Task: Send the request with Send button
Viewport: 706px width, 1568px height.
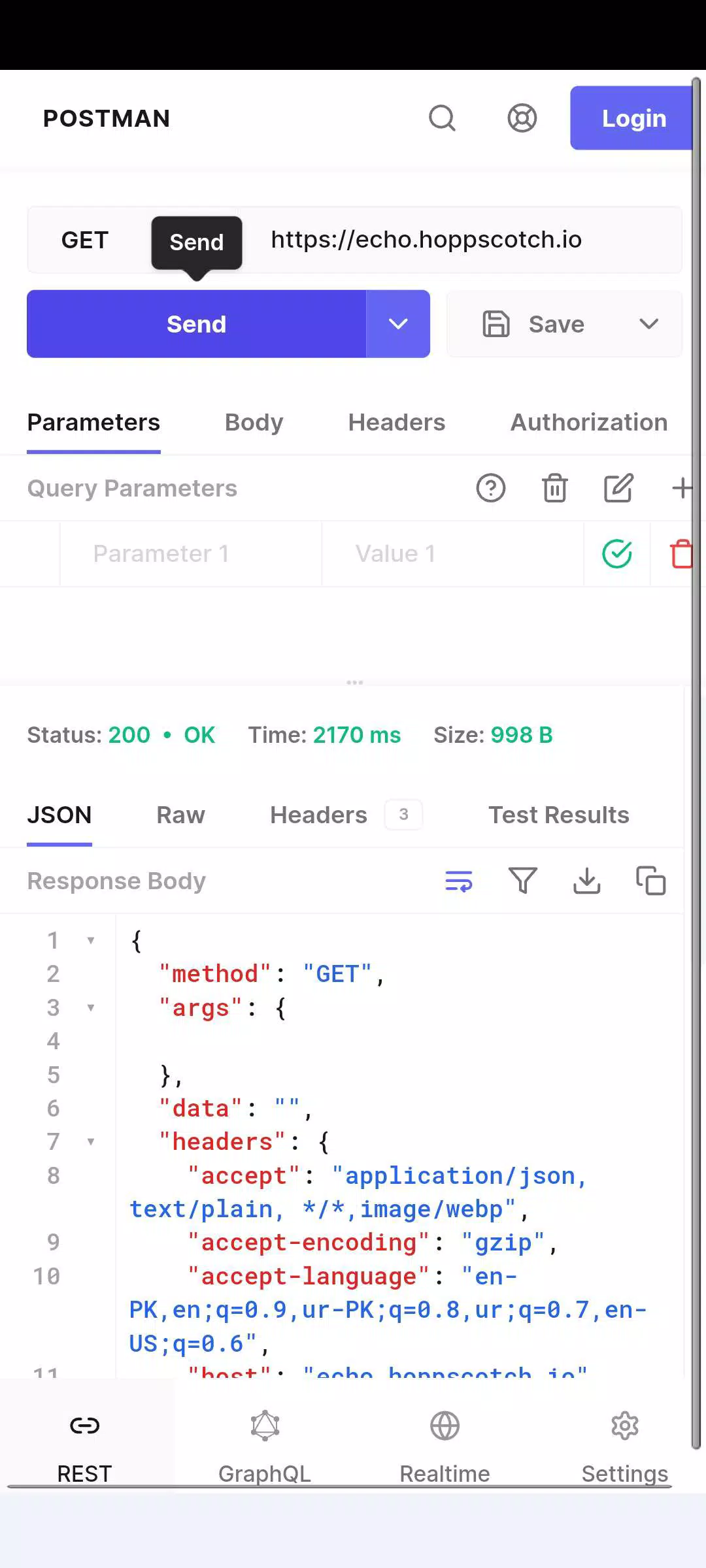Action: click(x=196, y=324)
